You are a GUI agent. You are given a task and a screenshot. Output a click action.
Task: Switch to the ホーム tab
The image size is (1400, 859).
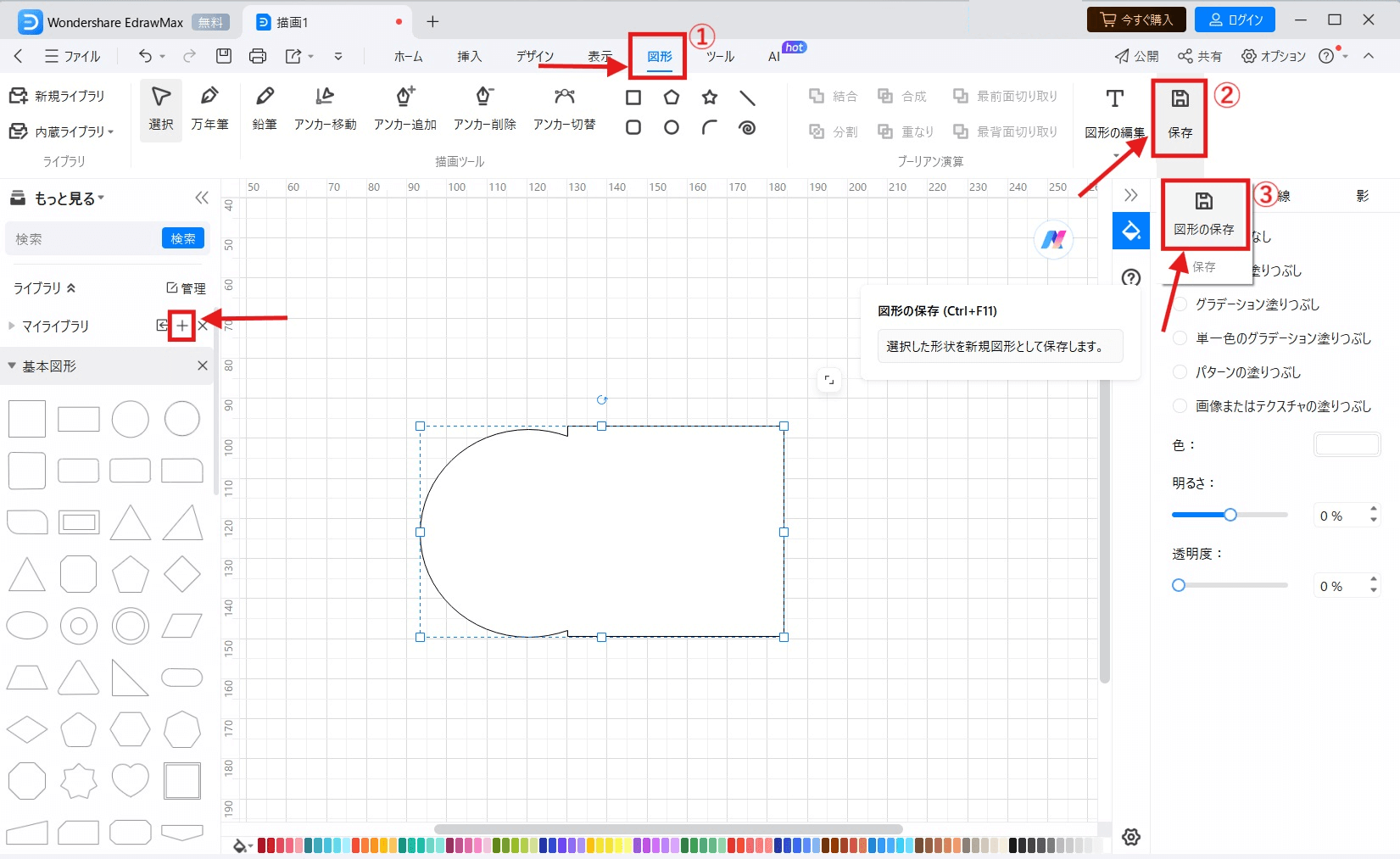[408, 56]
